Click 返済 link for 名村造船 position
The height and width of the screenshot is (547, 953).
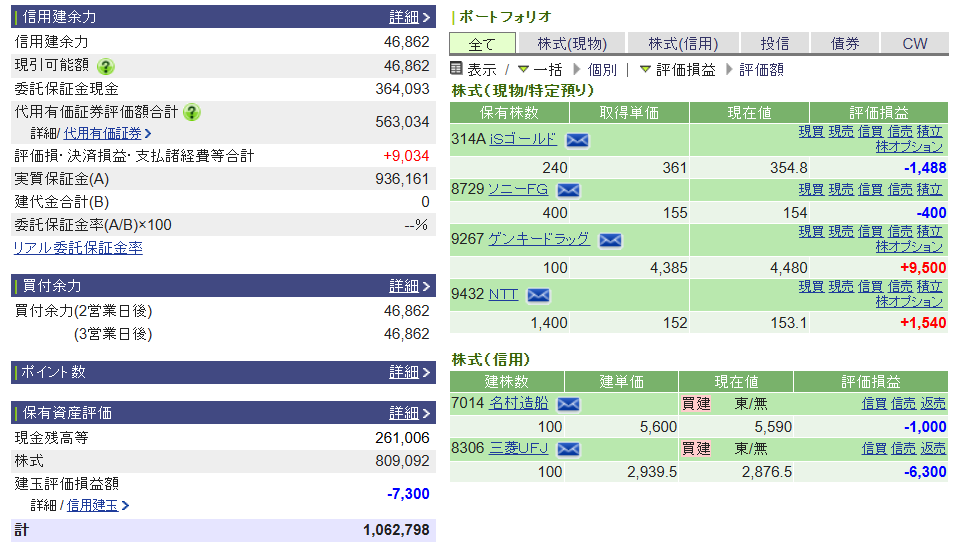pyautogui.click(x=933, y=403)
